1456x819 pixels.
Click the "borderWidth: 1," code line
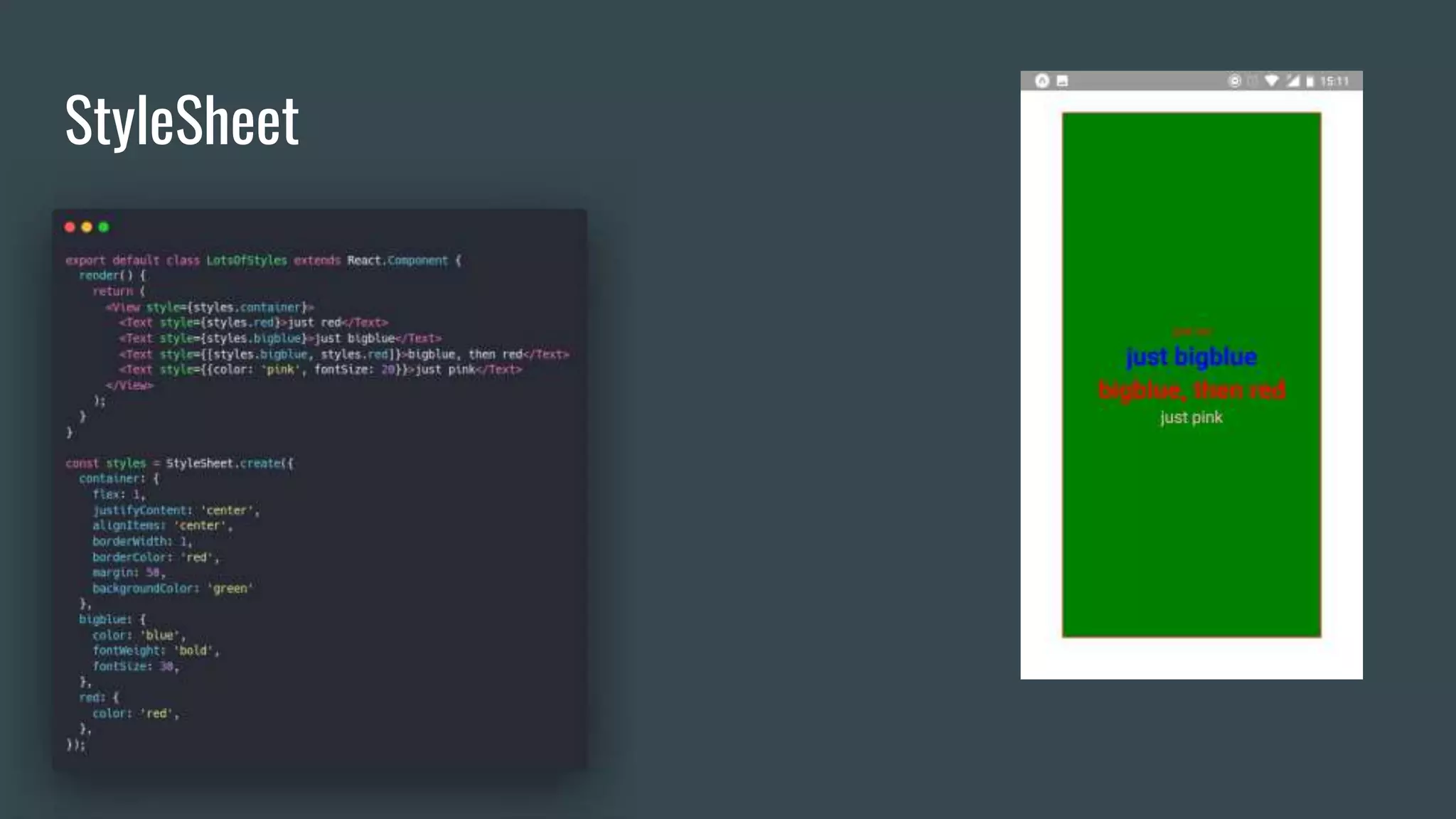pos(142,542)
